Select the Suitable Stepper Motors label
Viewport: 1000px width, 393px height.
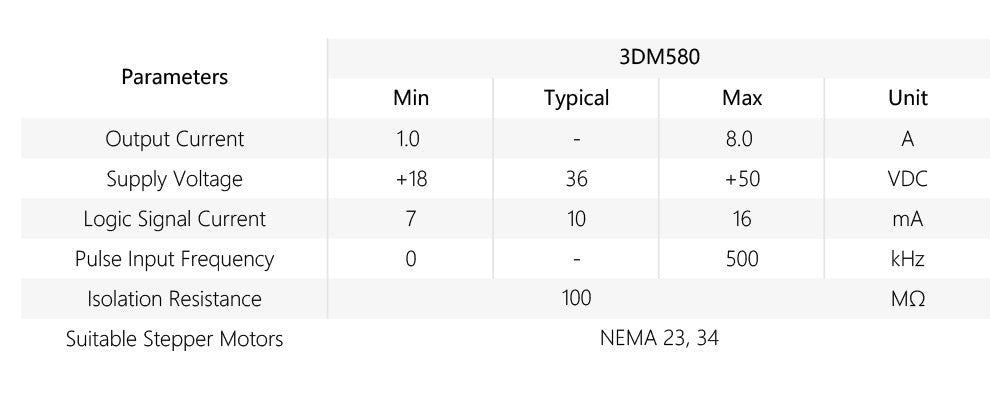[x=174, y=339]
